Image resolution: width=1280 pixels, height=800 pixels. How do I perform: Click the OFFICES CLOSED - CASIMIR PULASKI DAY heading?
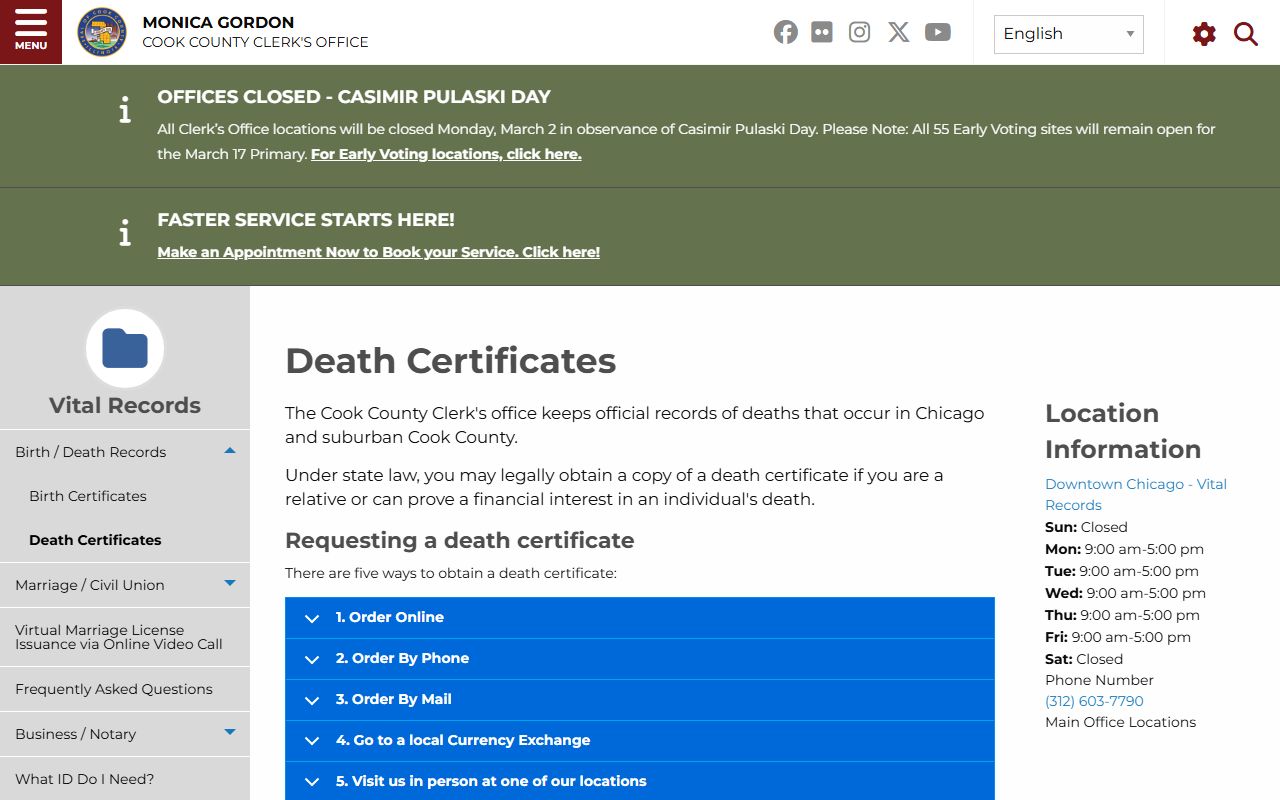(x=354, y=97)
